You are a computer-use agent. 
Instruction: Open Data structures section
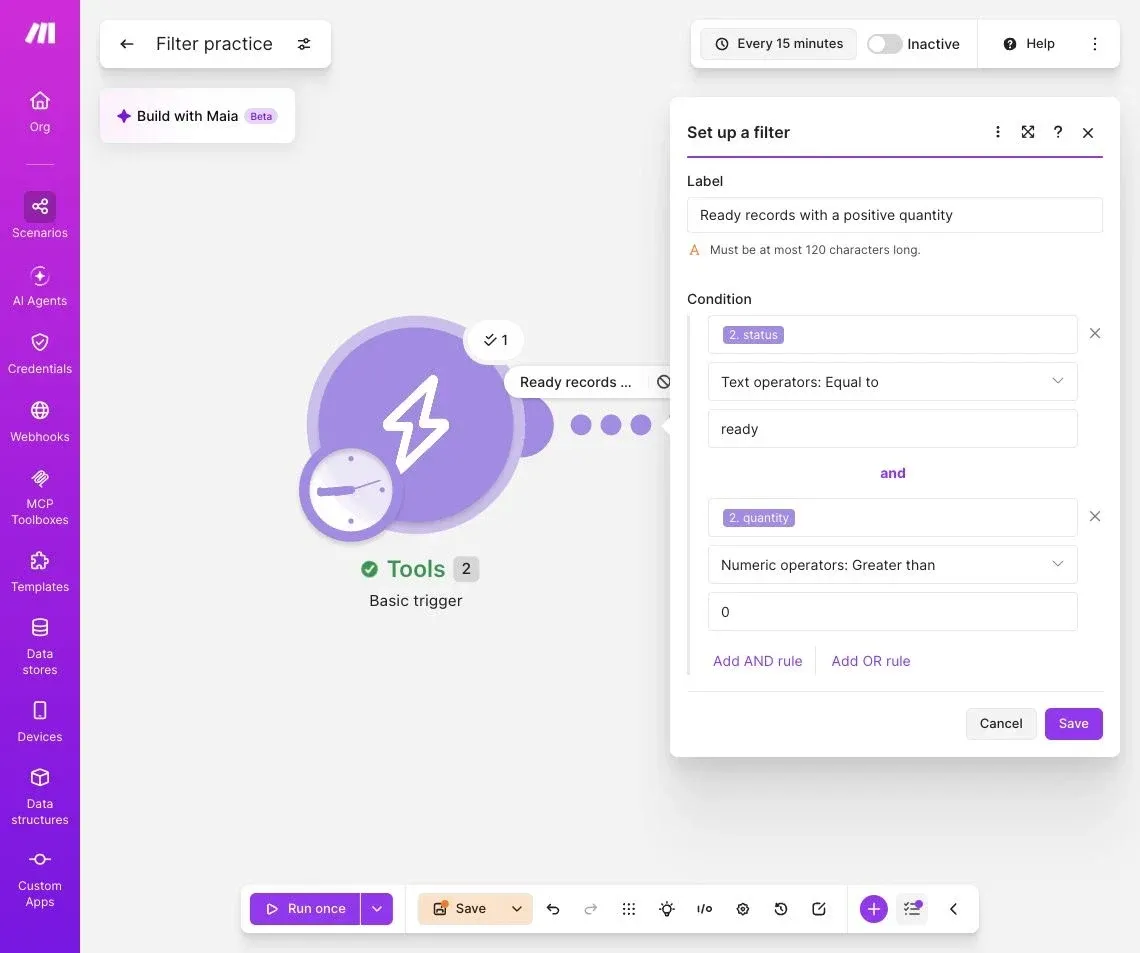click(x=40, y=797)
